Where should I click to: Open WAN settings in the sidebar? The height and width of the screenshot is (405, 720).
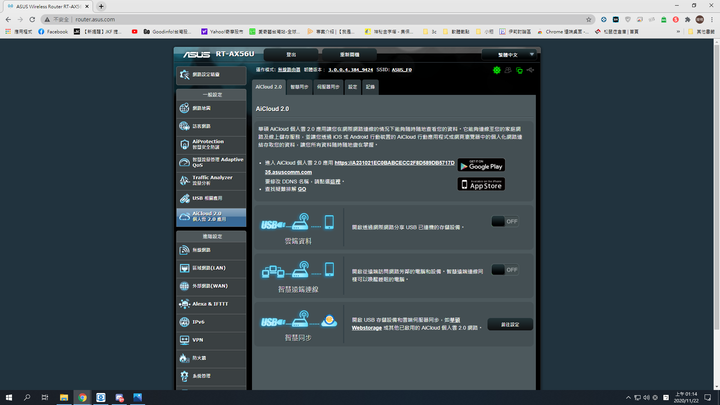[x=211, y=286]
